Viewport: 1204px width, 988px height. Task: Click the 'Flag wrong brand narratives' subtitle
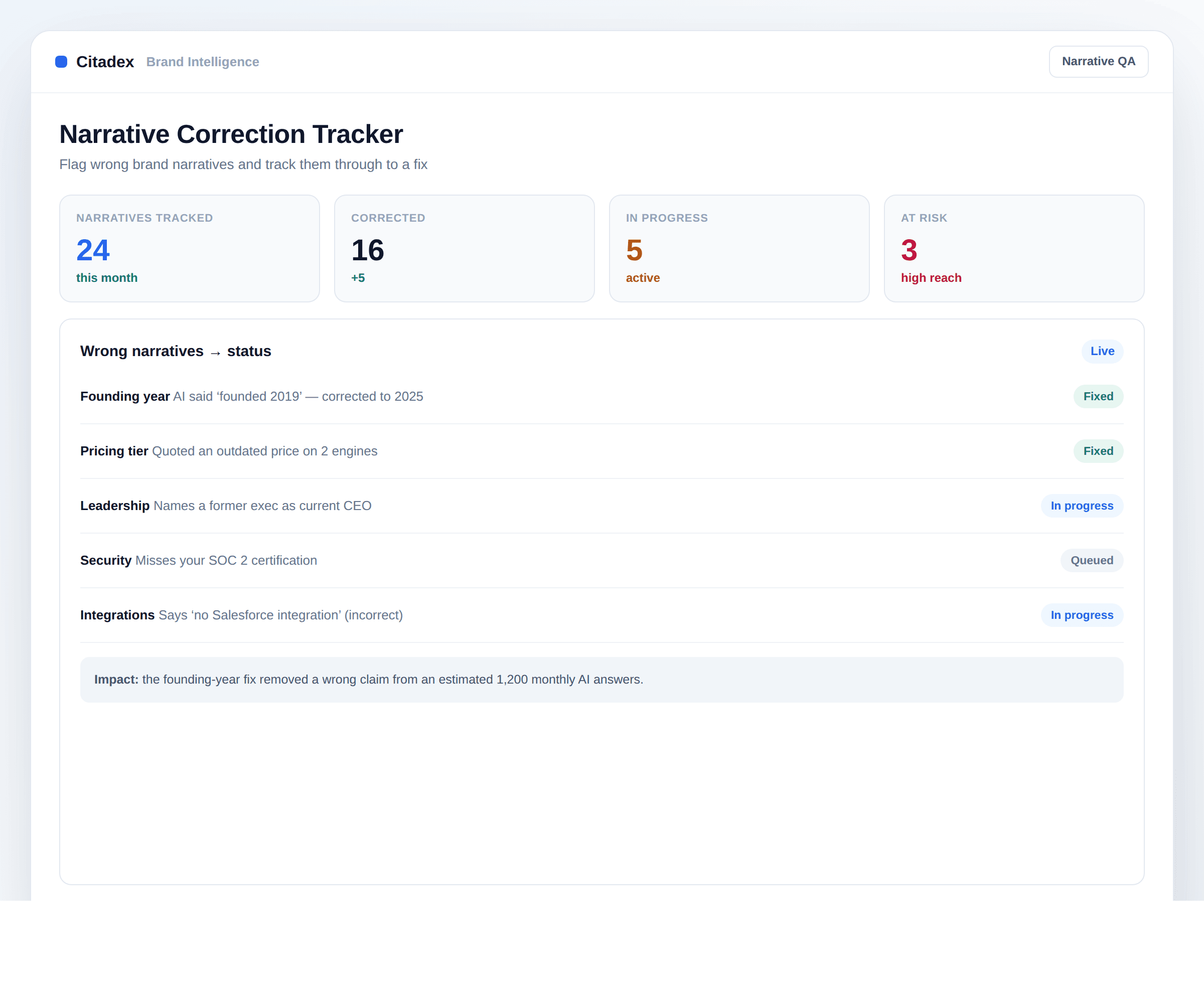243,164
